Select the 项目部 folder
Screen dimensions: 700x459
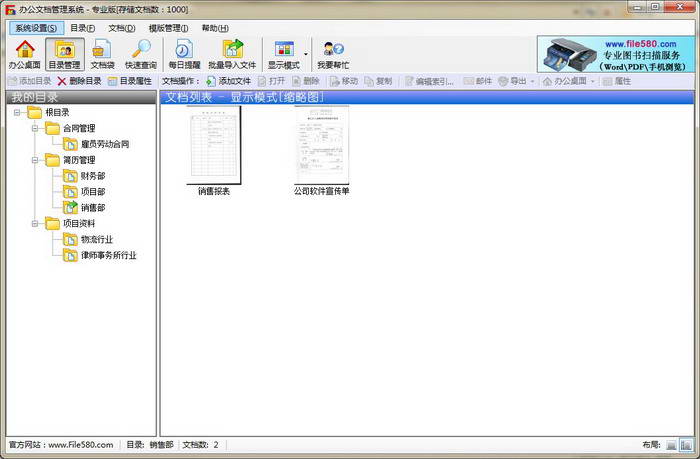coord(93,192)
